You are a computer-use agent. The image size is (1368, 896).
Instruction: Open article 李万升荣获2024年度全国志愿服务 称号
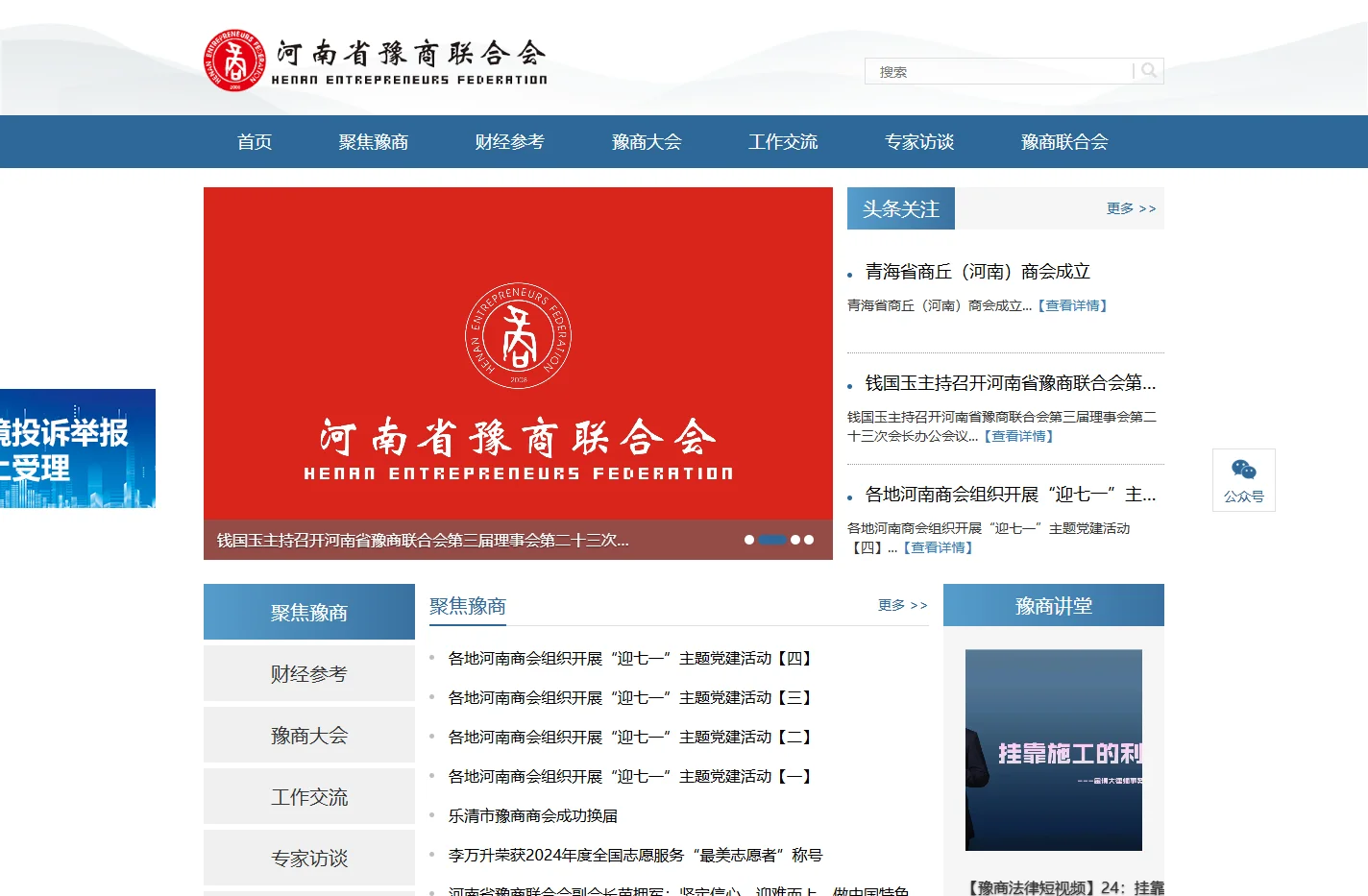pyautogui.click(x=636, y=856)
